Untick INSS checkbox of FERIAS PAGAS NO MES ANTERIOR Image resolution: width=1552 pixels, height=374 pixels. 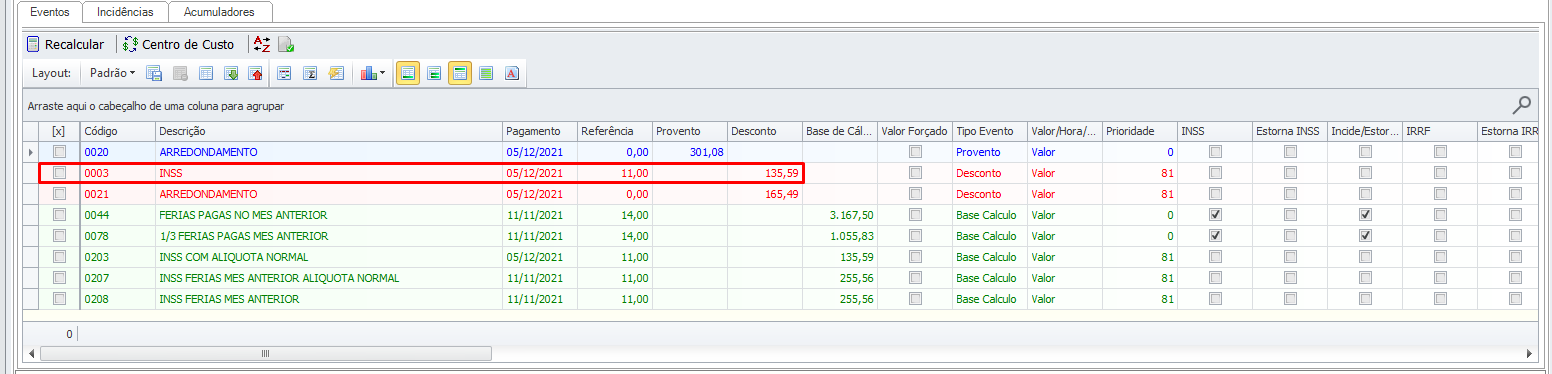pyautogui.click(x=1215, y=215)
